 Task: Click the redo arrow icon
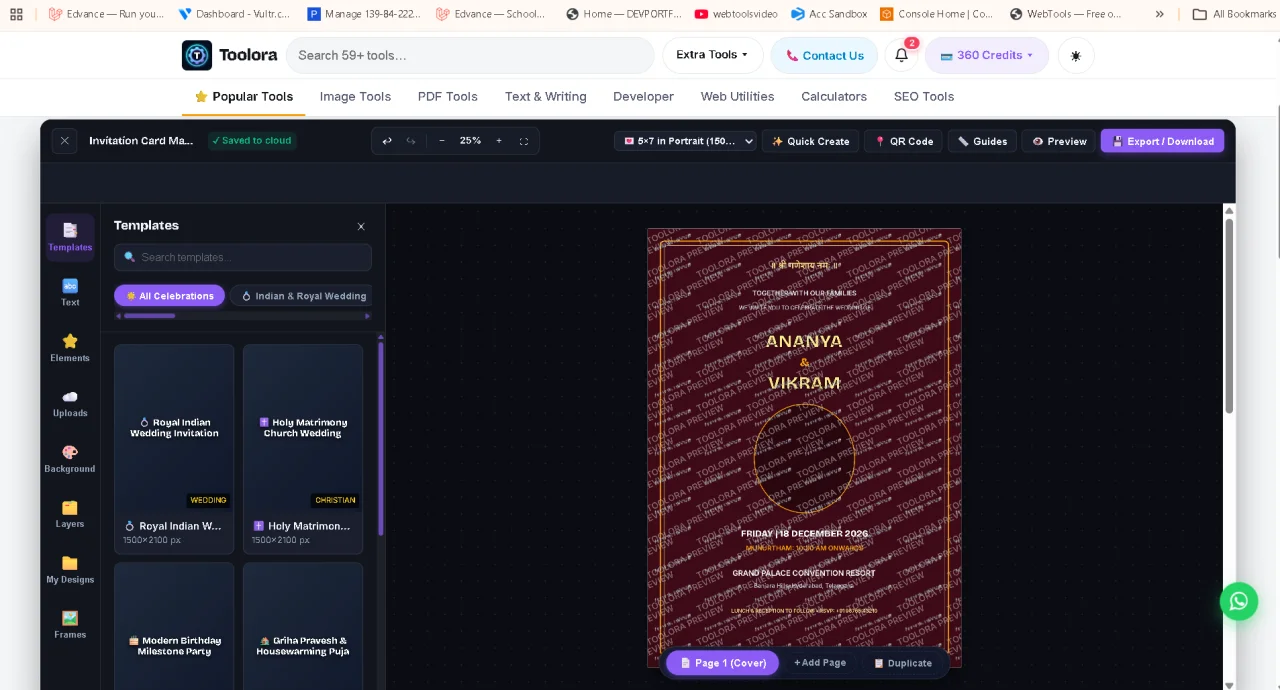click(x=411, y=141)
